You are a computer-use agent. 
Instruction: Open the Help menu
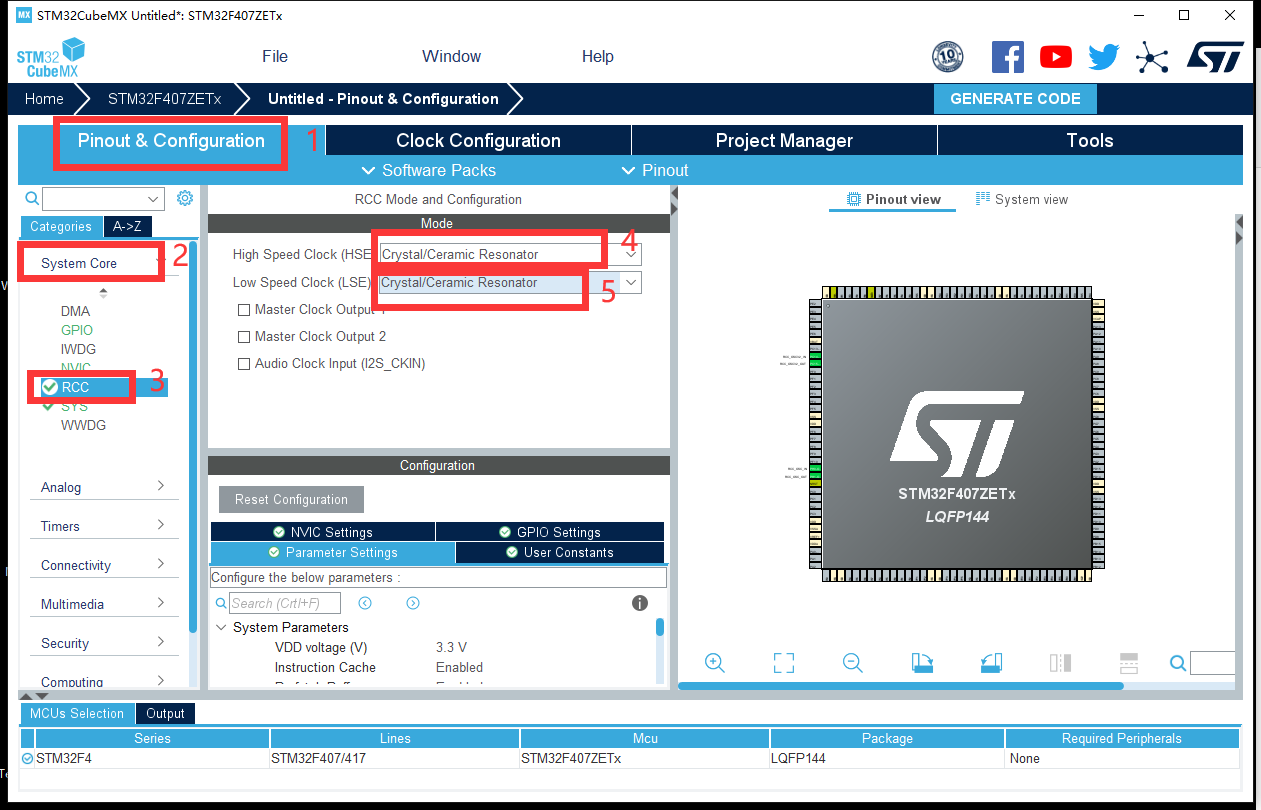[598, 57]
